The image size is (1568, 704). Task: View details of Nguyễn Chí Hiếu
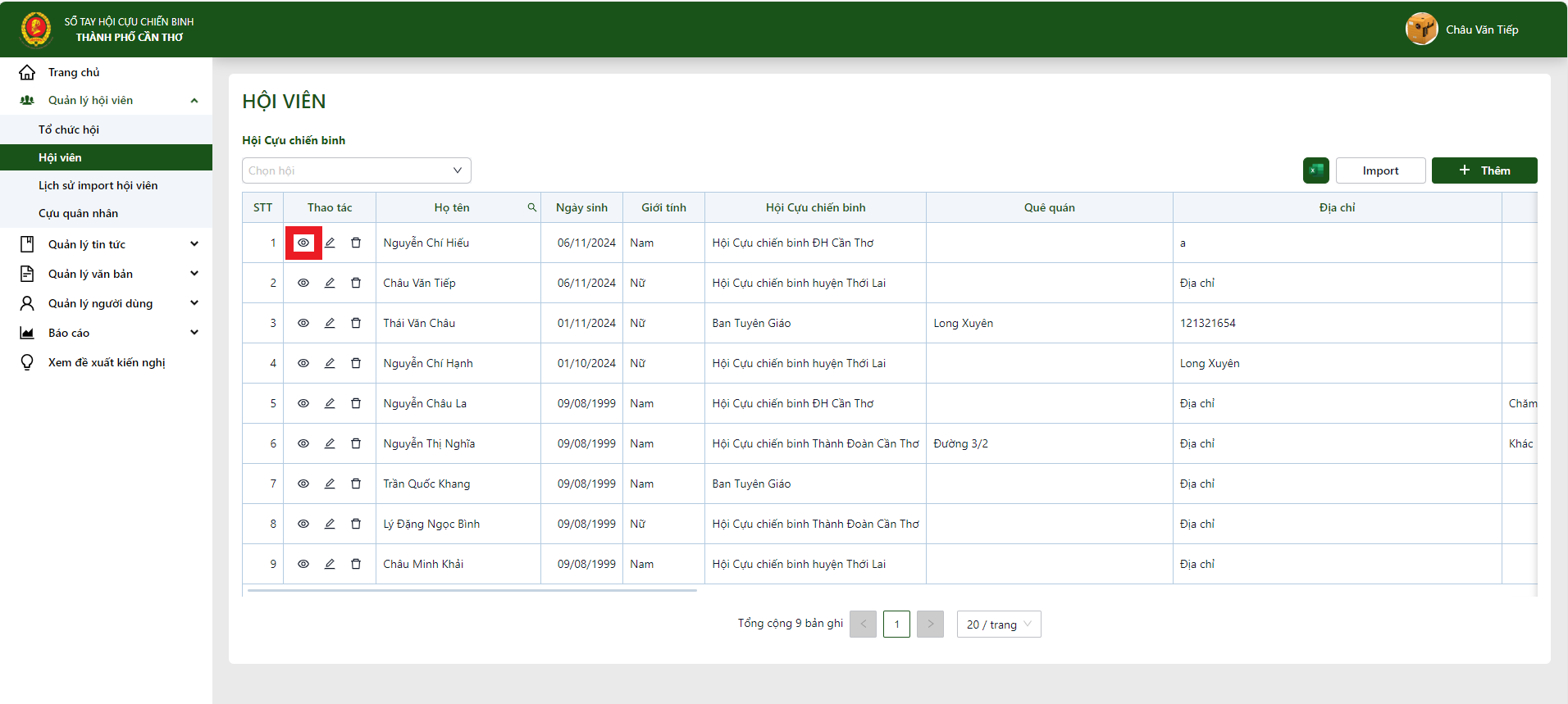303,243
